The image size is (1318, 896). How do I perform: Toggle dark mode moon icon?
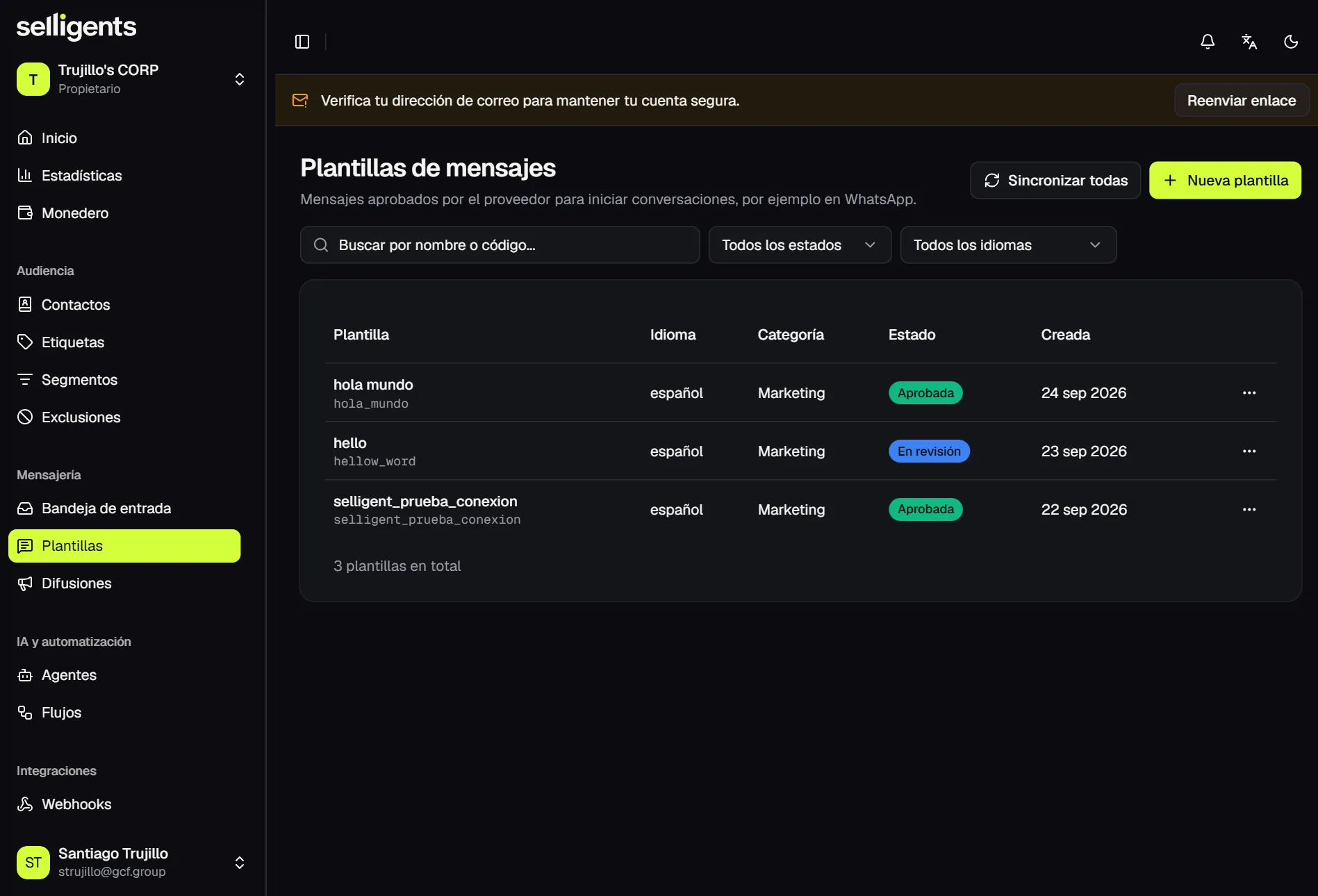pyautogui.click(x=1291, y=42)
